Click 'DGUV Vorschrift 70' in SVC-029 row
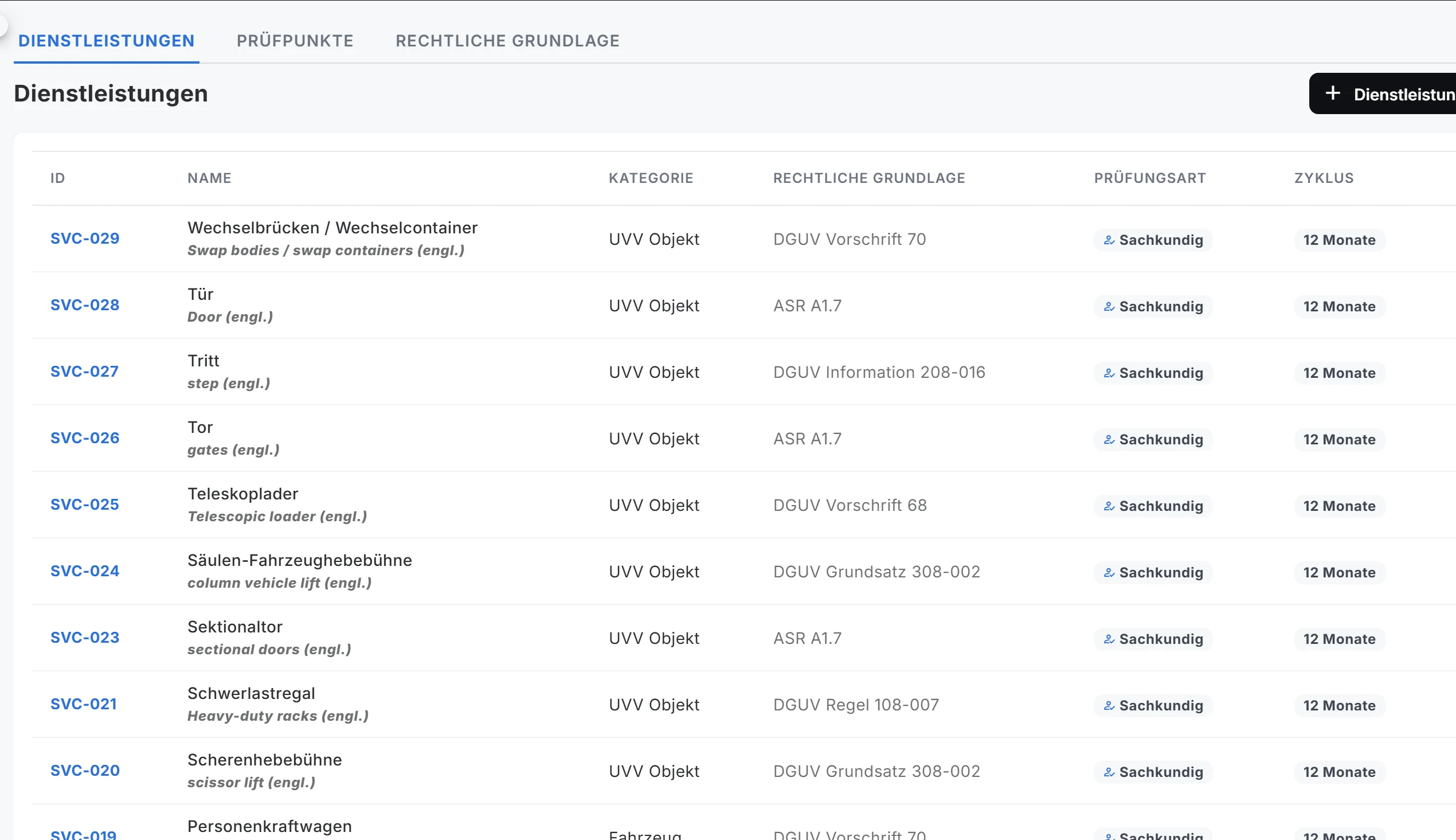Image resolution: width=1456 pixels, height=840 pixels. 850,240
